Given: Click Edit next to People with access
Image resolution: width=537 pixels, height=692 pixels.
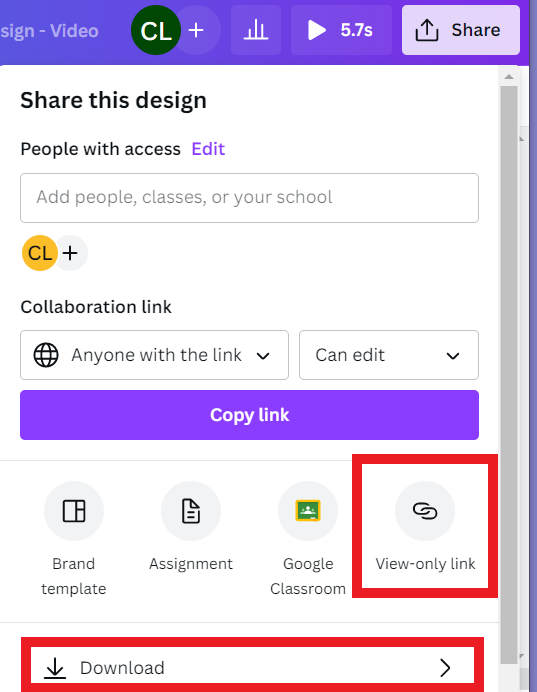Looking at the screenshot, I should (208, 149).
